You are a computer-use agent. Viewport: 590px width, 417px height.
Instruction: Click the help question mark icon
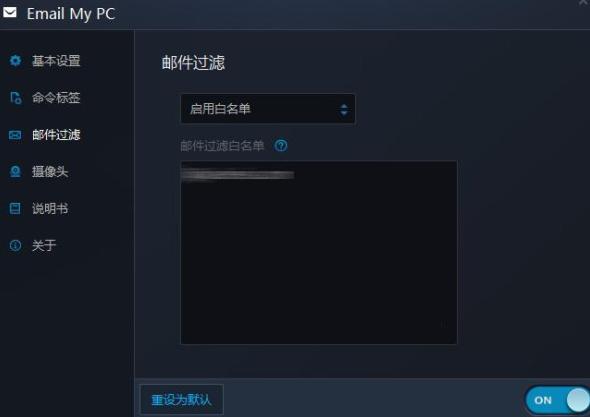[x=281, y=145]
